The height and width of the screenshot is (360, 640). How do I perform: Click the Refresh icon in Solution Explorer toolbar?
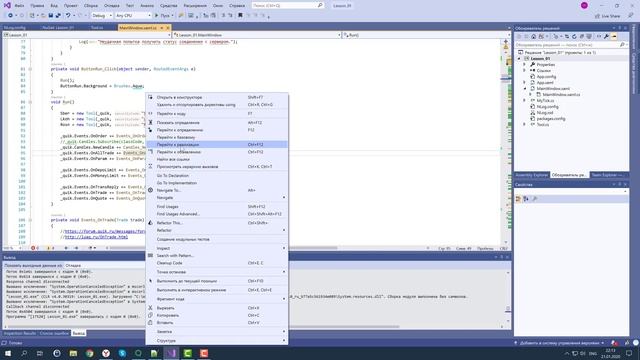(x=574, y=37)
